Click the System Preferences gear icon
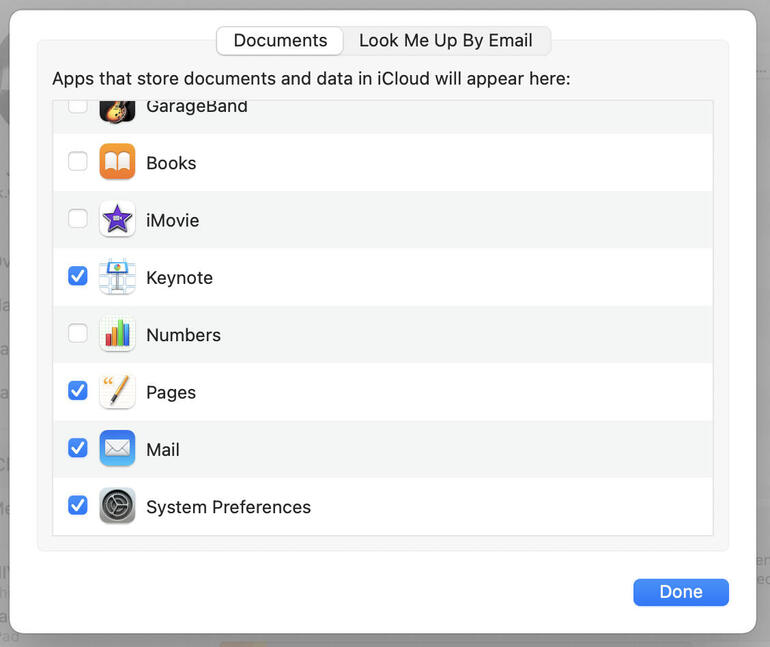This screenshot has width=770, height=647. tap(117, 506)
